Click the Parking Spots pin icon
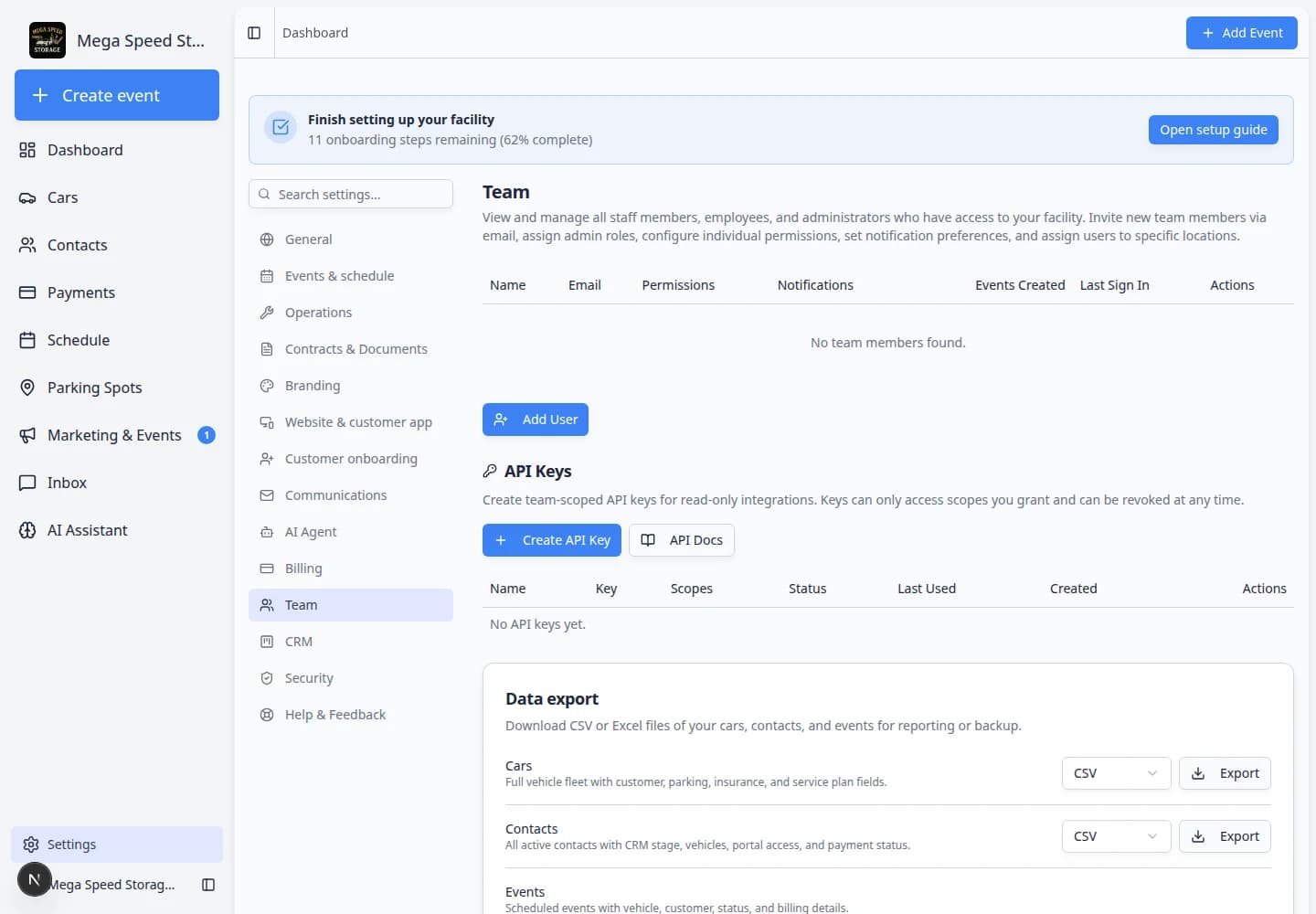The width and height of the screenshot is (1316, 914). (x=27, y=388)
